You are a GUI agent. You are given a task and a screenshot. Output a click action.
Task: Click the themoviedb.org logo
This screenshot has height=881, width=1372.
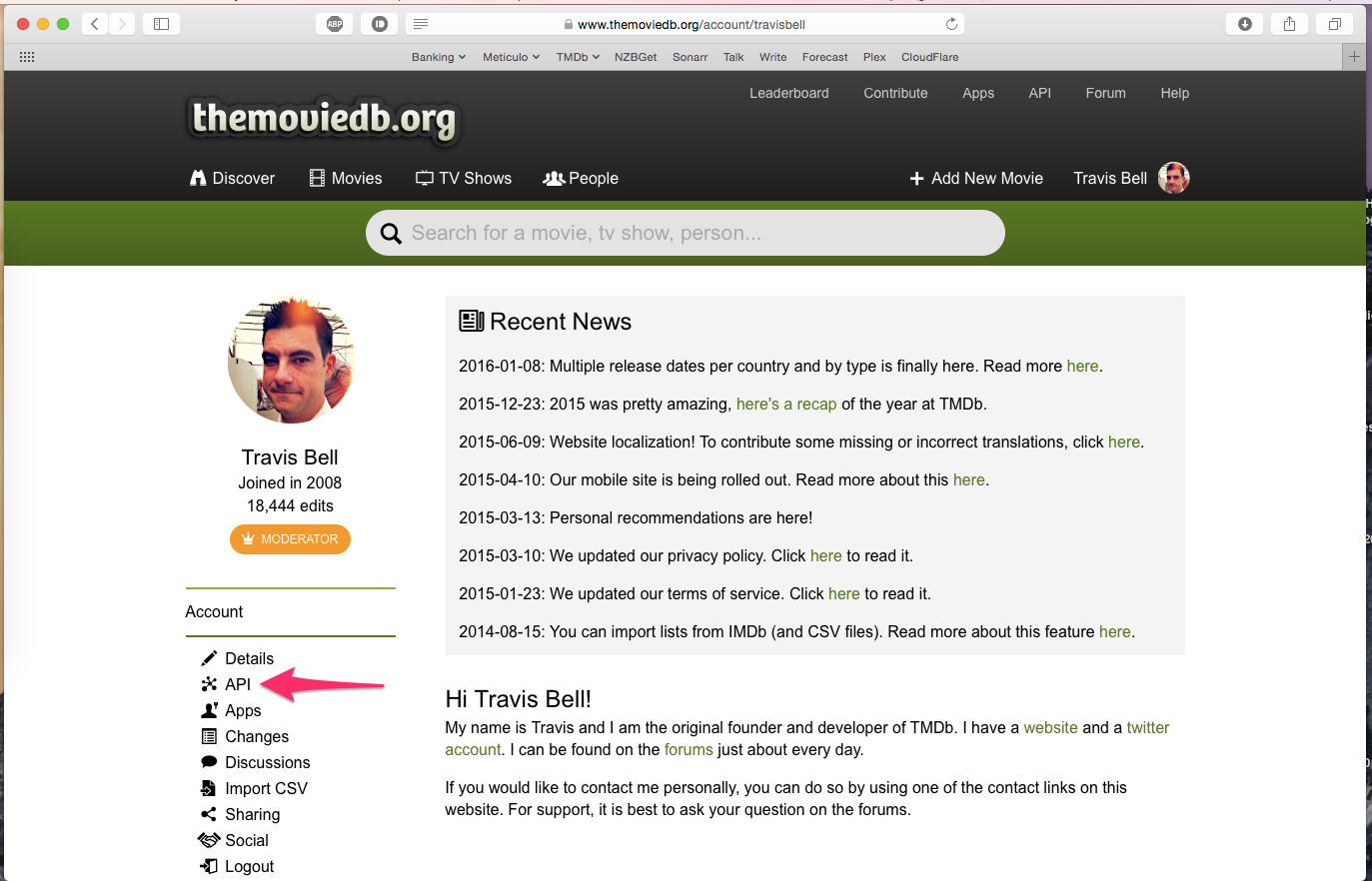(324, 120)
